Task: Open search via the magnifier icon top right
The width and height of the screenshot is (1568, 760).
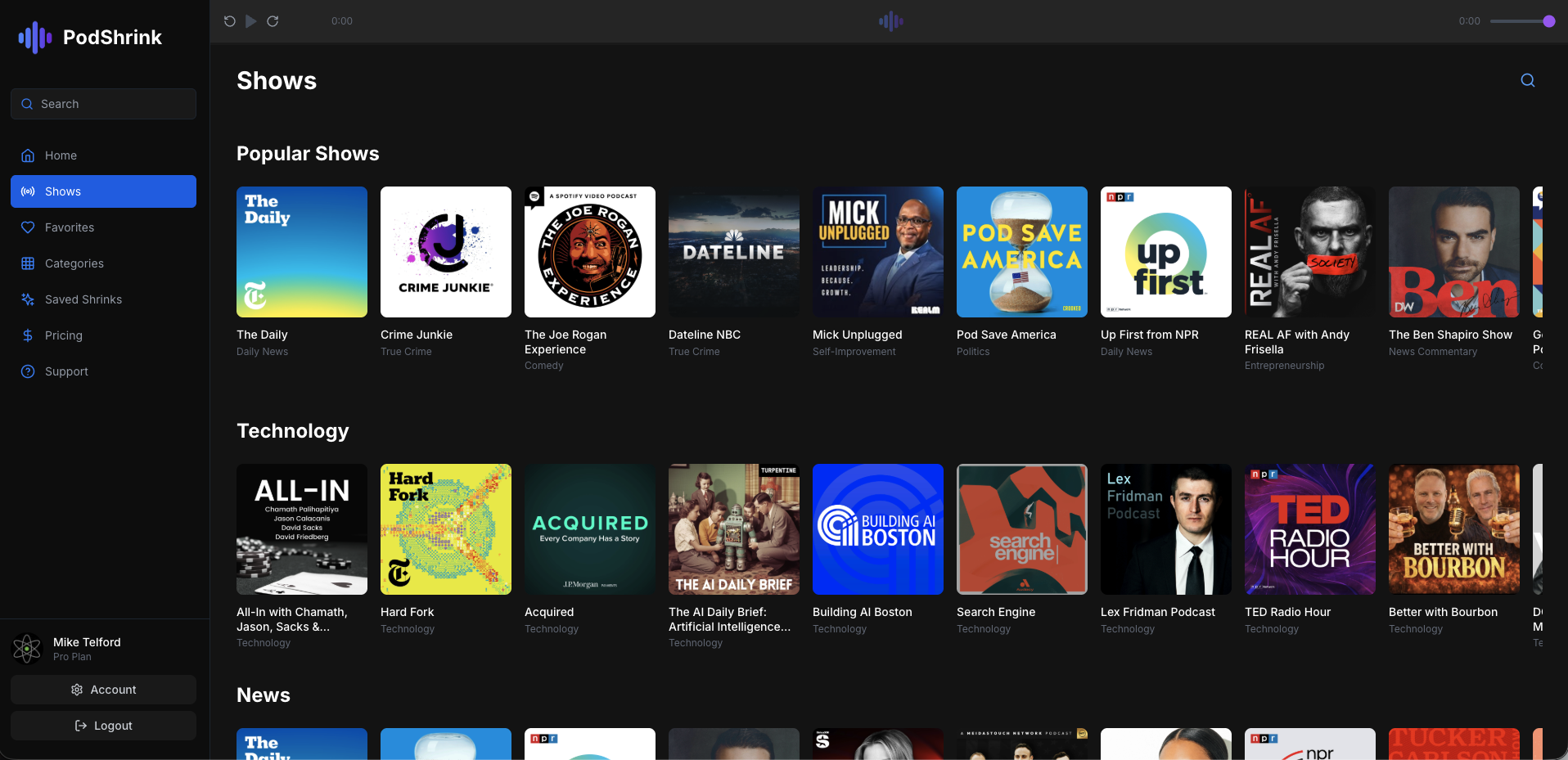Action: click(x=1527, y=80)
